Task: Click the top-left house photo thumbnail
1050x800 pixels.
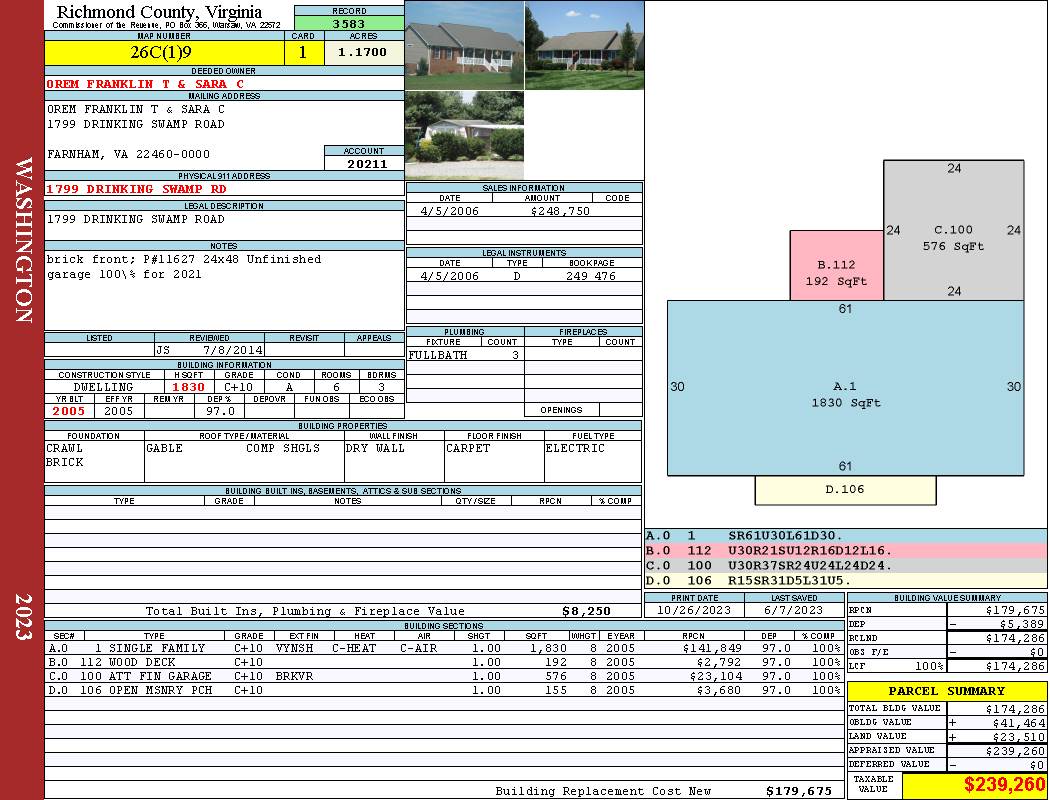Action: (x=464, y=45)
